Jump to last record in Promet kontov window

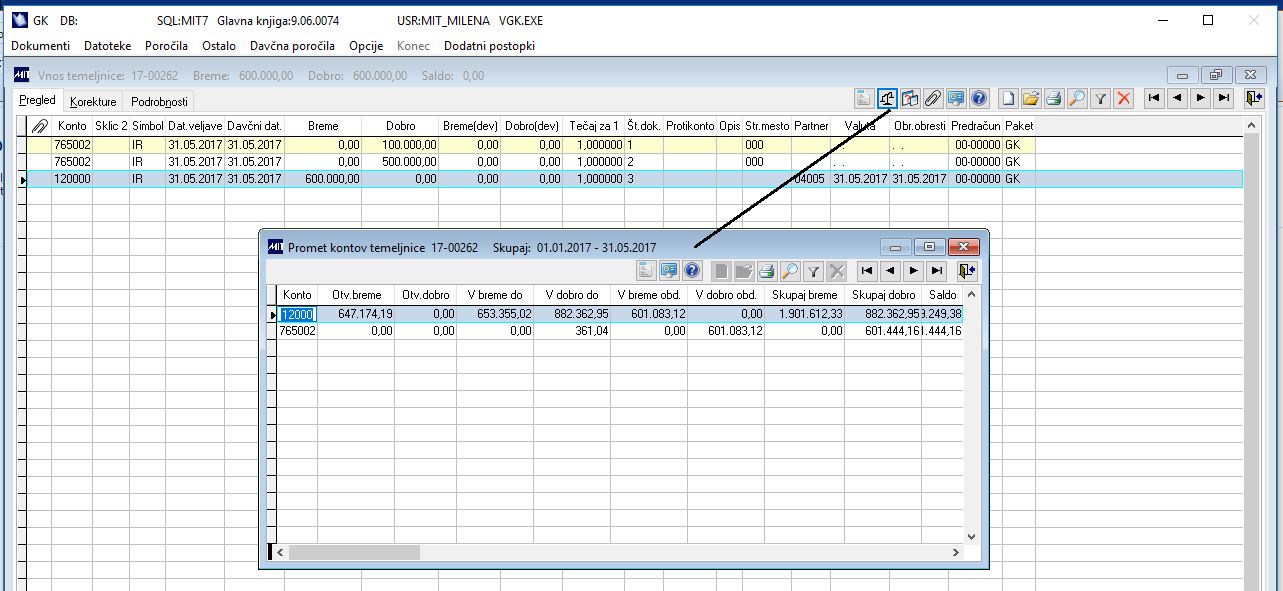point(937,271)
